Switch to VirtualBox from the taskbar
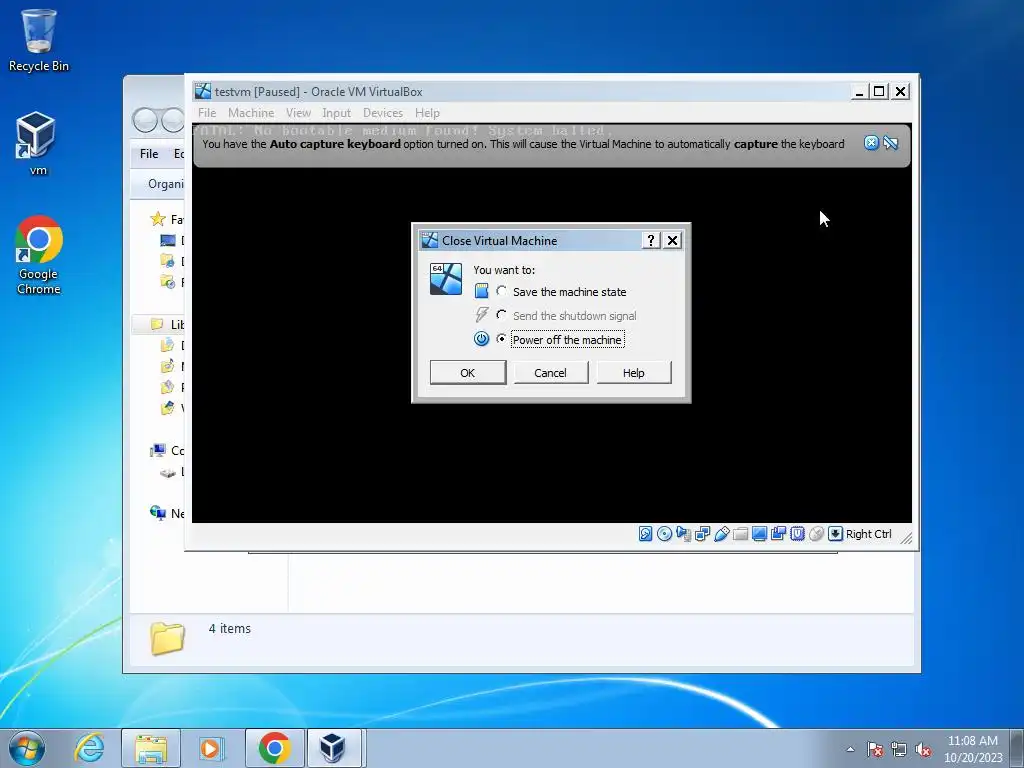1024x768 pixels. (333, 748)
